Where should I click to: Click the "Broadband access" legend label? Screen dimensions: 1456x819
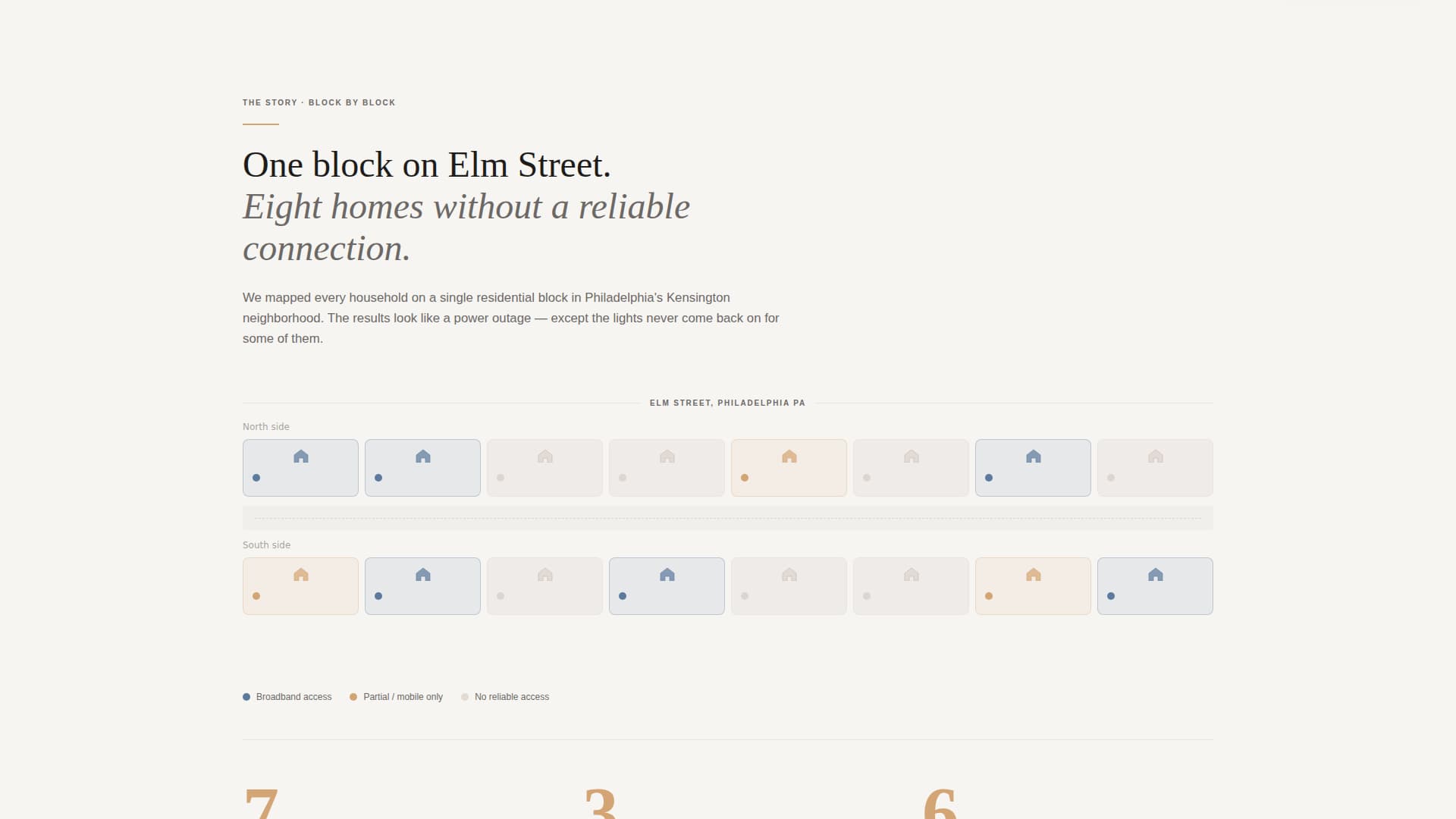[x=293, y=697]
